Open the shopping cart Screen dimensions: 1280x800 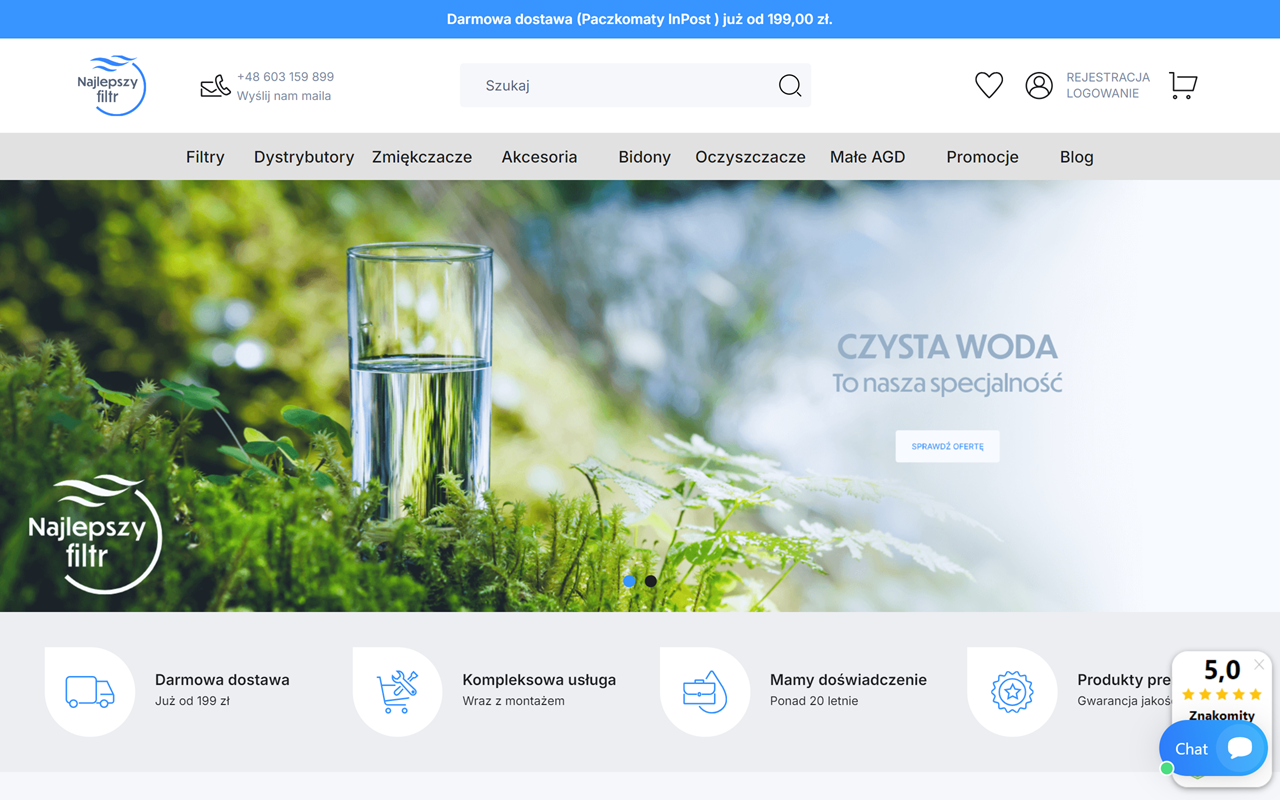1183,85
